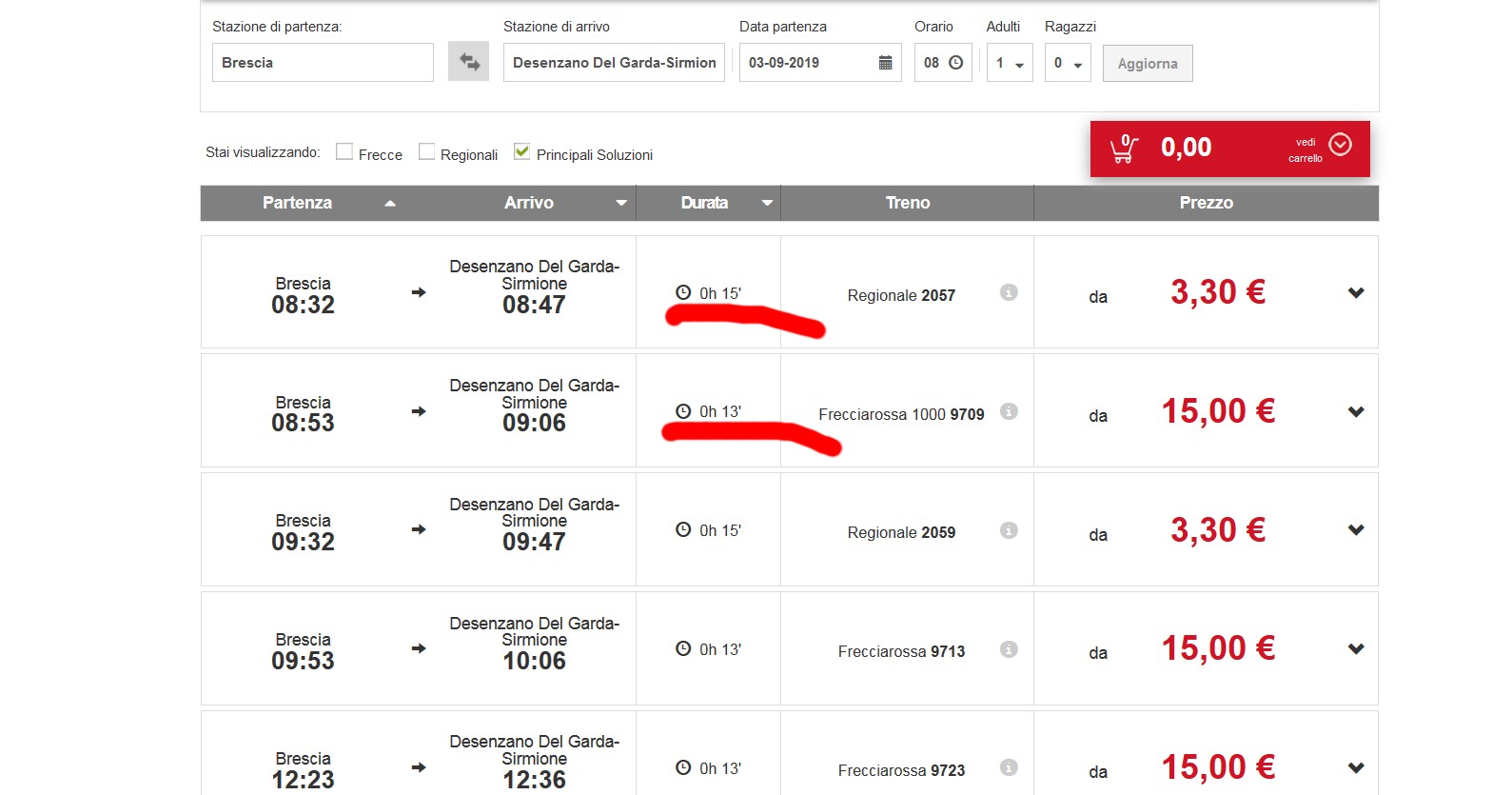Show info for Frecciarossa 1000 9709

click(1009, 412)
